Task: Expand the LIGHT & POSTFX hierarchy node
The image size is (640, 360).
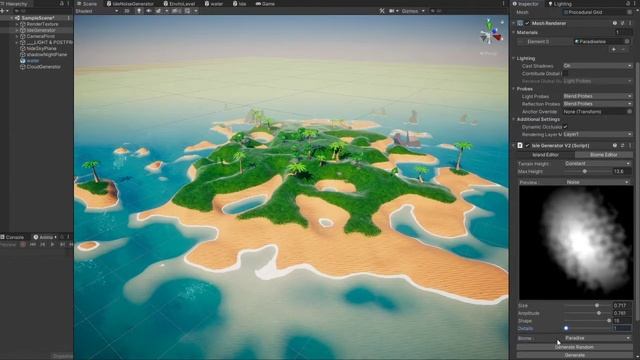Action: 17,42
